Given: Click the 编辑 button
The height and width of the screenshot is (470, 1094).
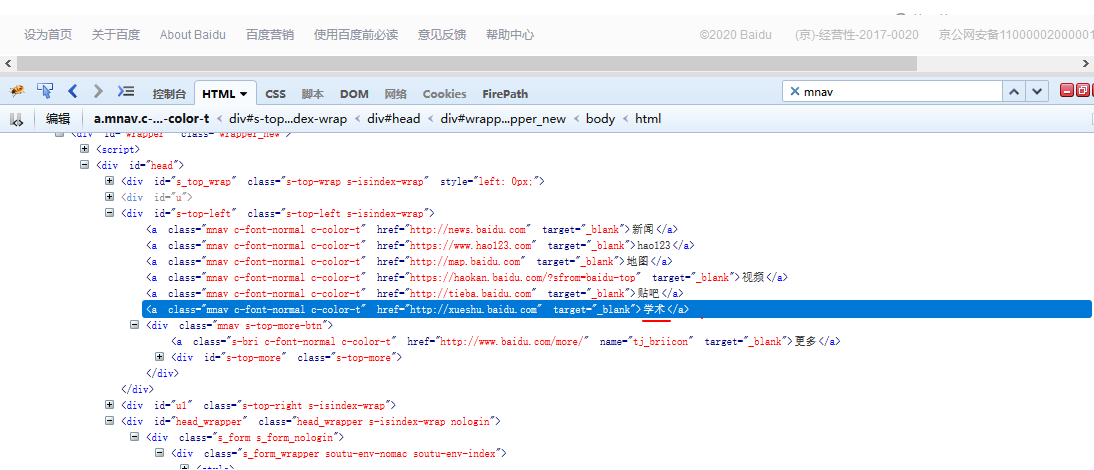Looking at the screenshot, I should (x=58, y=119).
